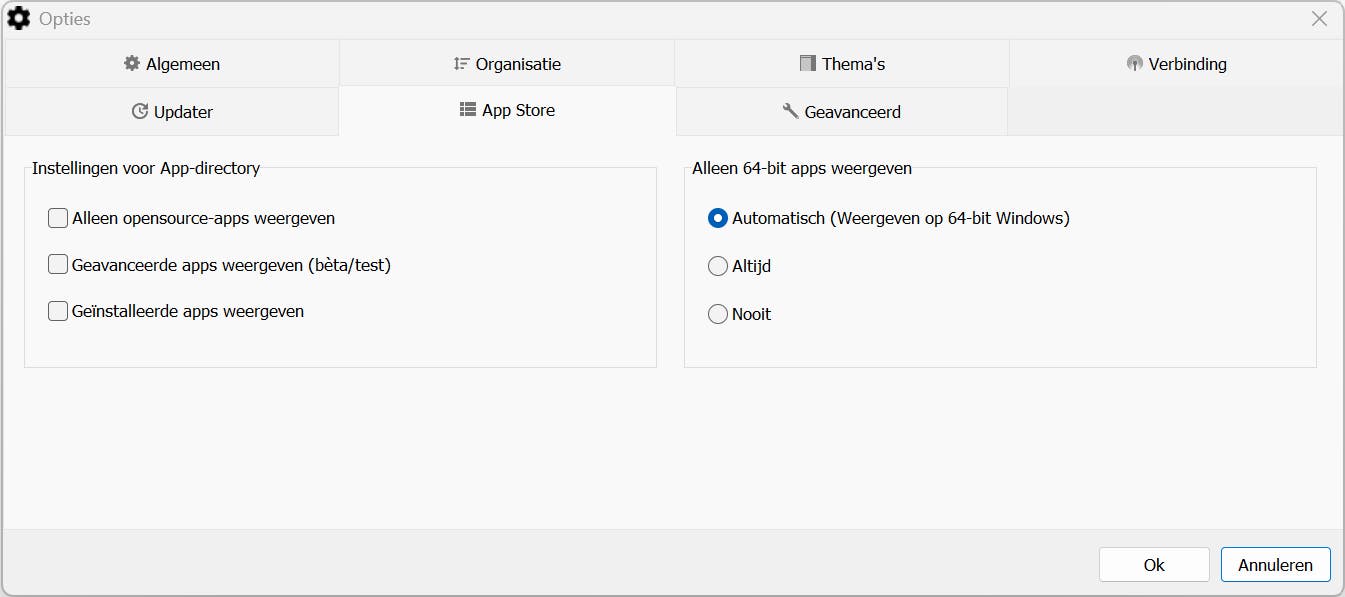This screenshot has height=597, width=1345.
Task: Click the gear icon in the Opties title bar
Action: coord(19,18)
